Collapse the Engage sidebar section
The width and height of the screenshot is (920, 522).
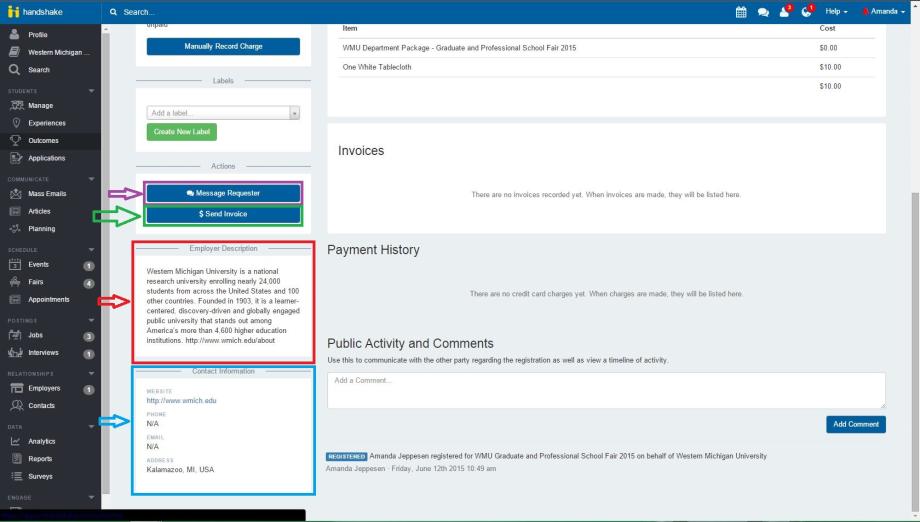[92, 497]
